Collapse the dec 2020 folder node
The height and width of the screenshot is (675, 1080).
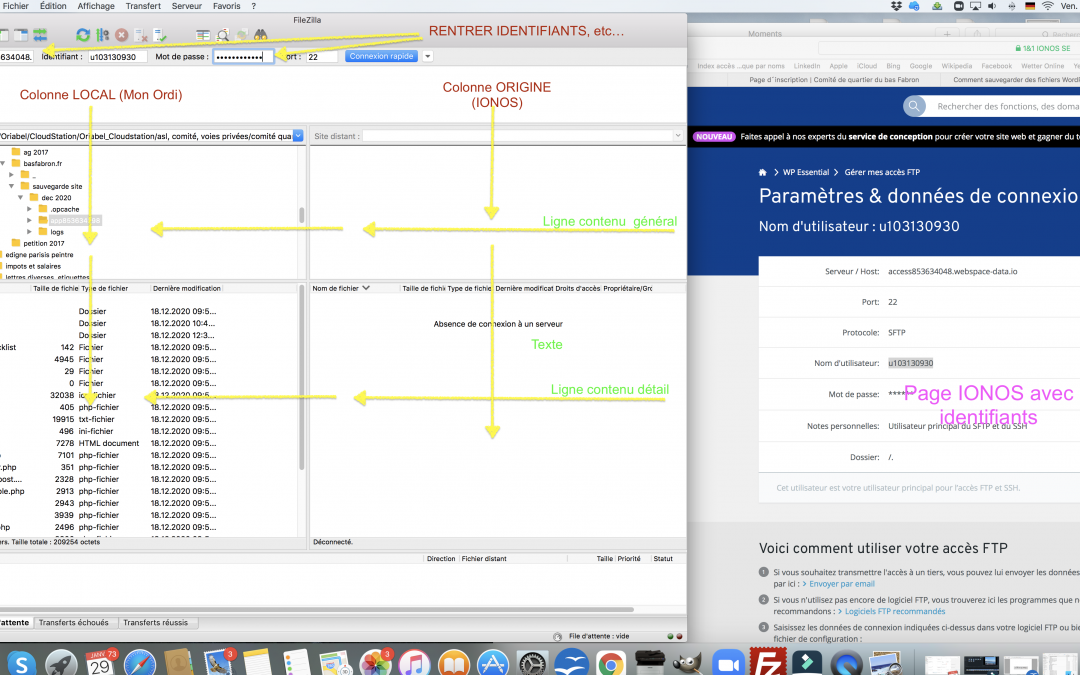19,197
